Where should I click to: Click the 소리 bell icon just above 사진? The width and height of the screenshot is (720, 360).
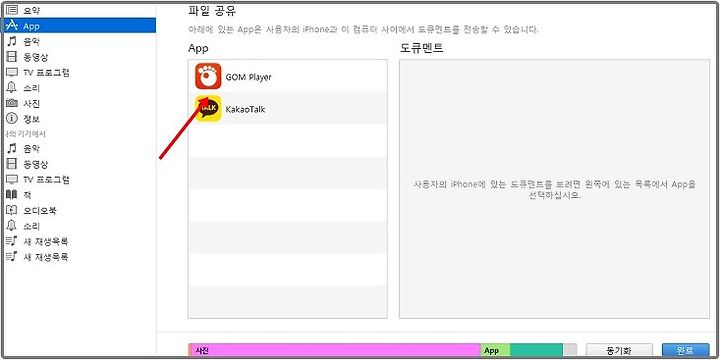pyautogui.click(x=11, y=88)
